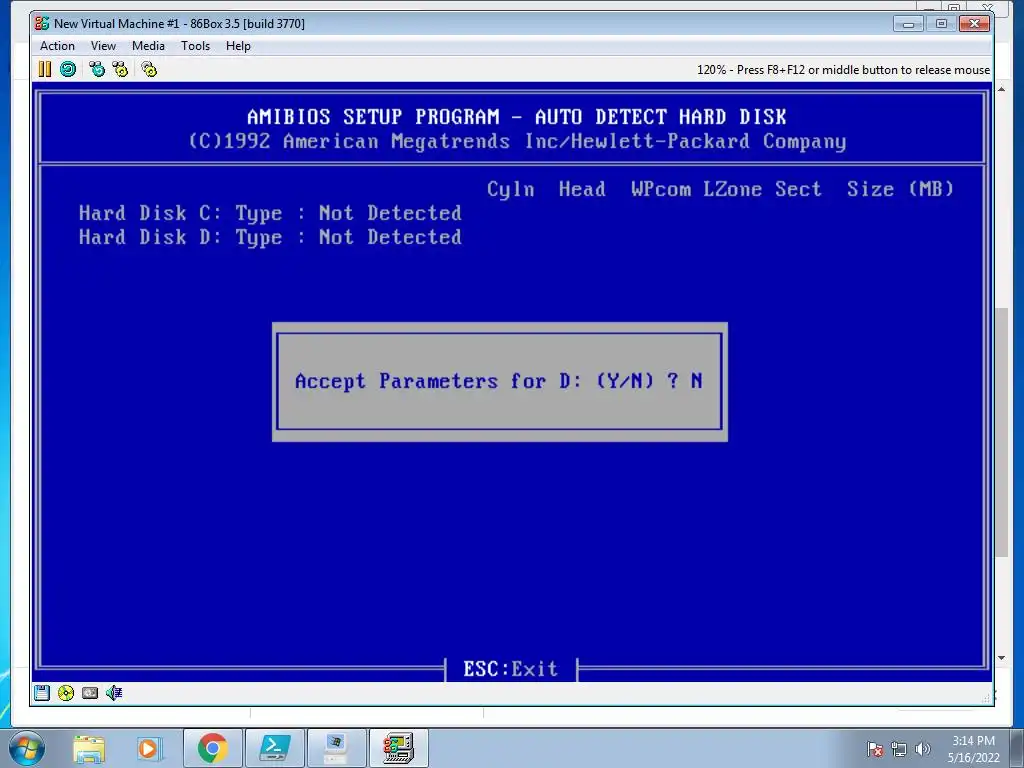Image resolution: width=1024 pixels, height=768 pixels.
Task: Click the LZone column header
Action: pyautogui.click(x=733, y=189)
